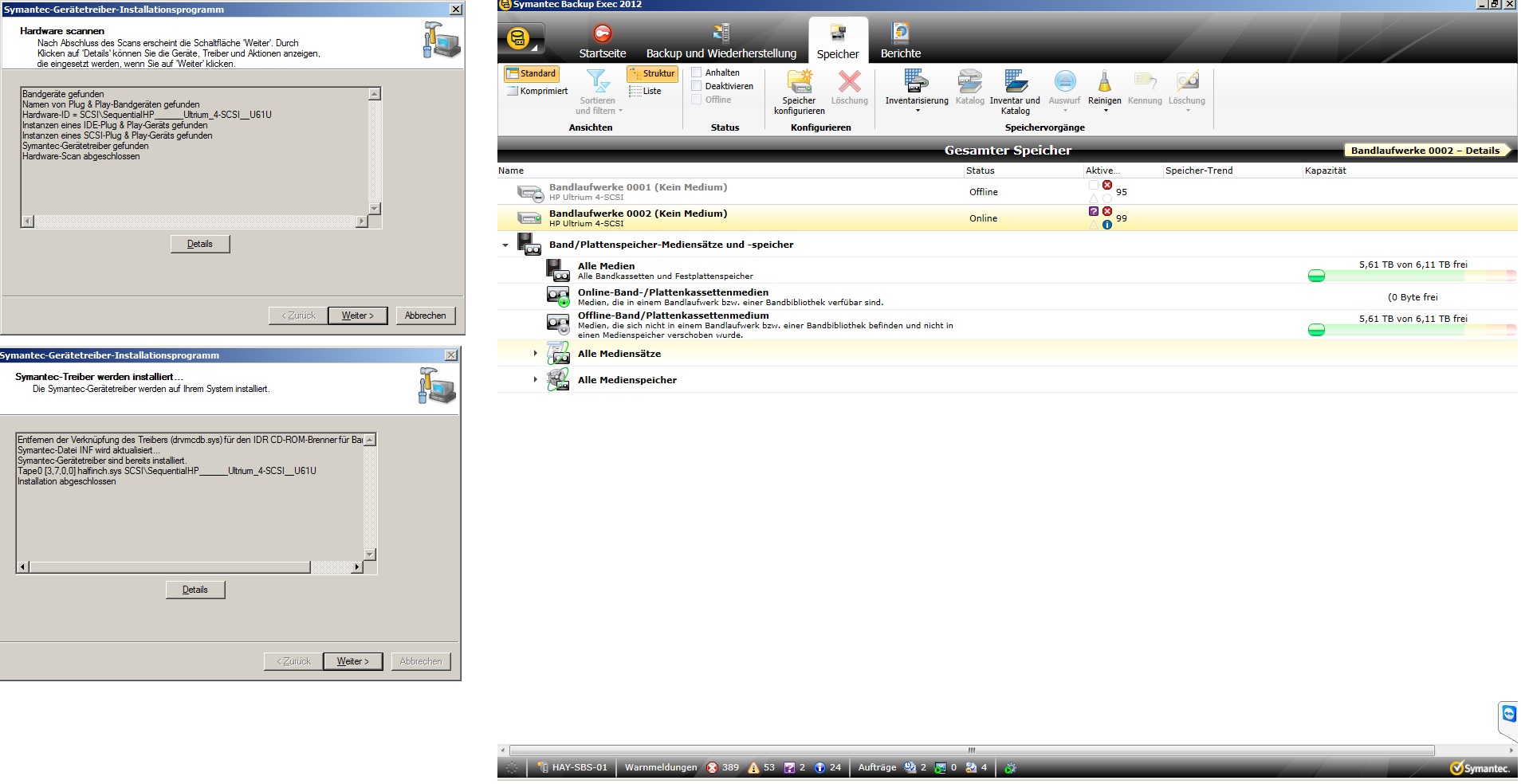This screenshot has width=1521, height=784.
Task: Click the completed jobs icon showing 4
Action: click(x=970, y=768)
